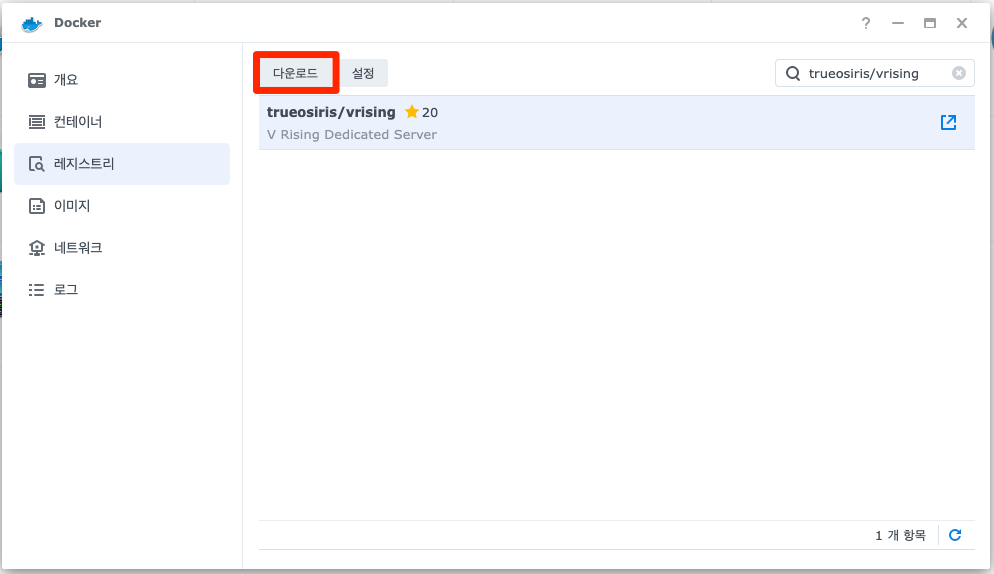Select the 레지스트리 registry section
This screenshot has width=994, height=574.
coord(122,164)
